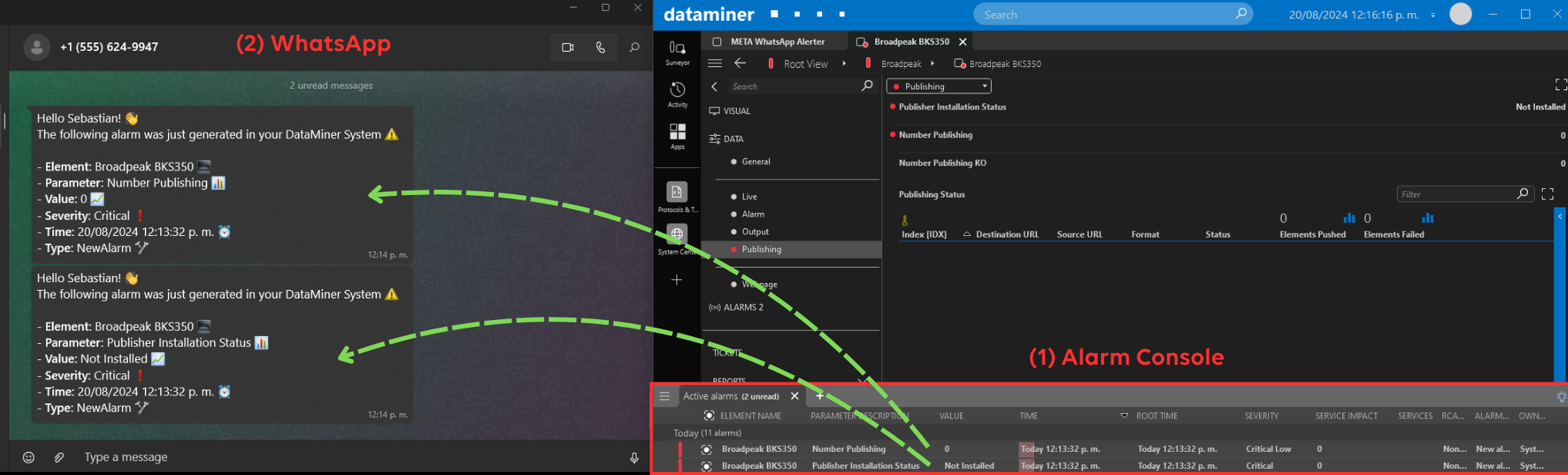Click the DataMiner header magnifier icon

coord(1241,14)
